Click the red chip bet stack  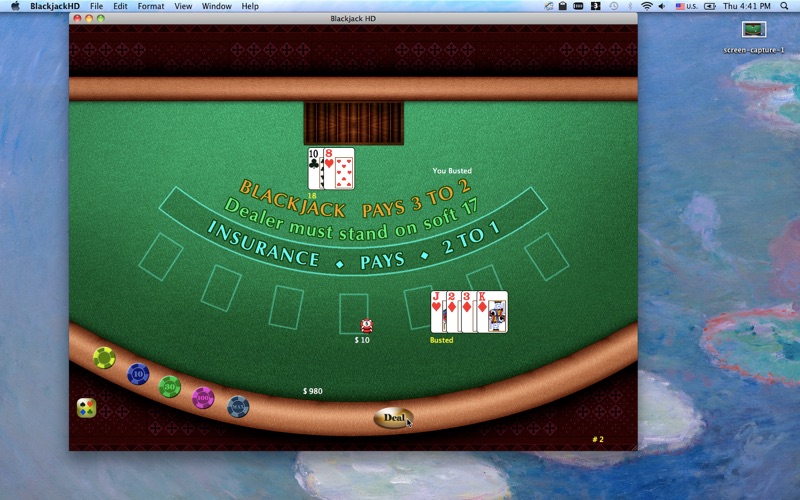(x=367, y=325)
